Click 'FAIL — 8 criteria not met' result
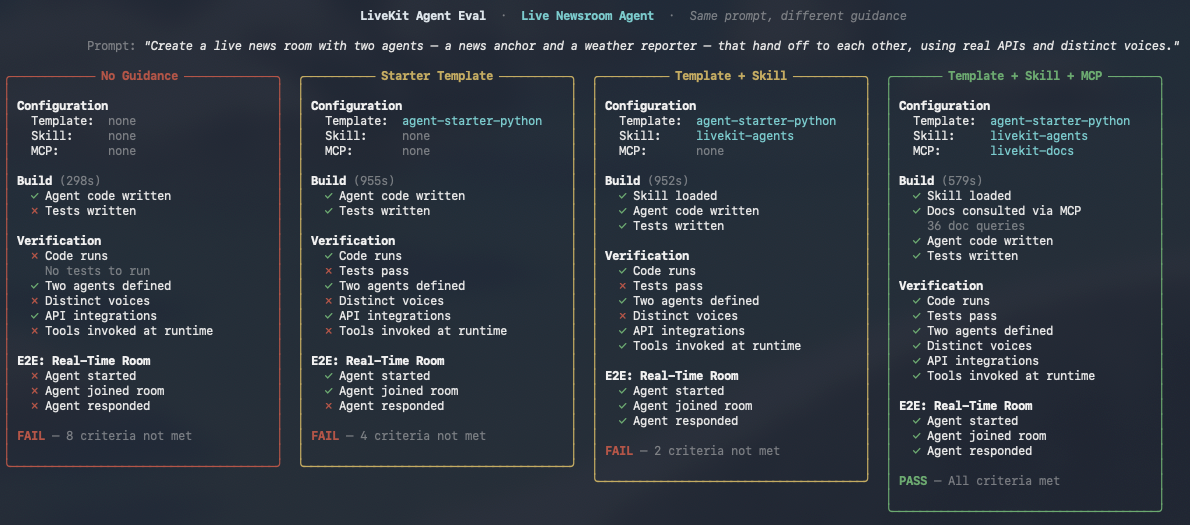The image size is (1190, 525). (x=105, y=436)
